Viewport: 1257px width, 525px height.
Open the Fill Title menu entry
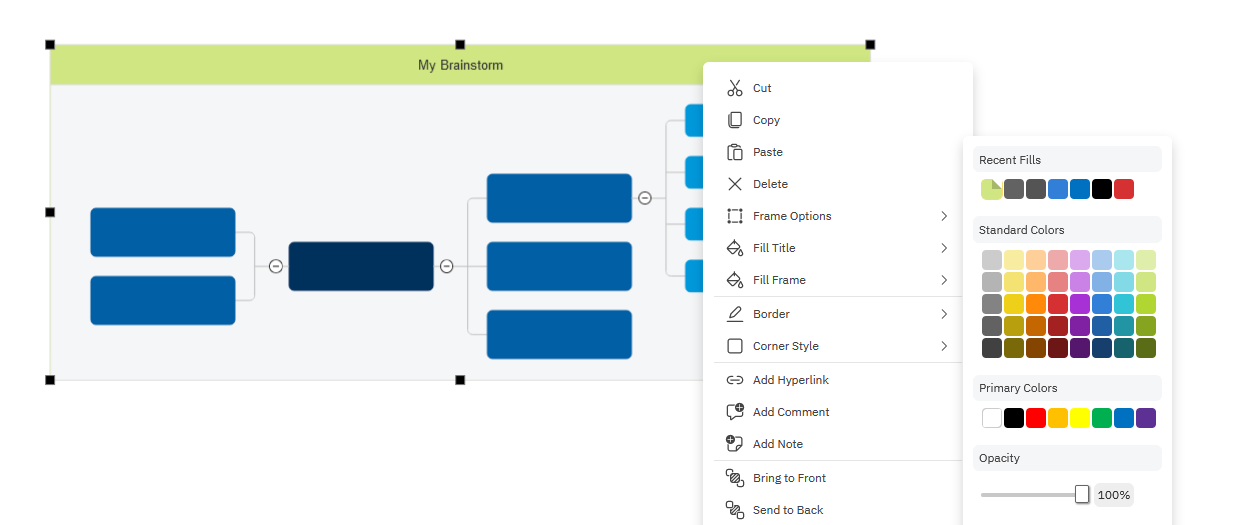click(774, 248)
